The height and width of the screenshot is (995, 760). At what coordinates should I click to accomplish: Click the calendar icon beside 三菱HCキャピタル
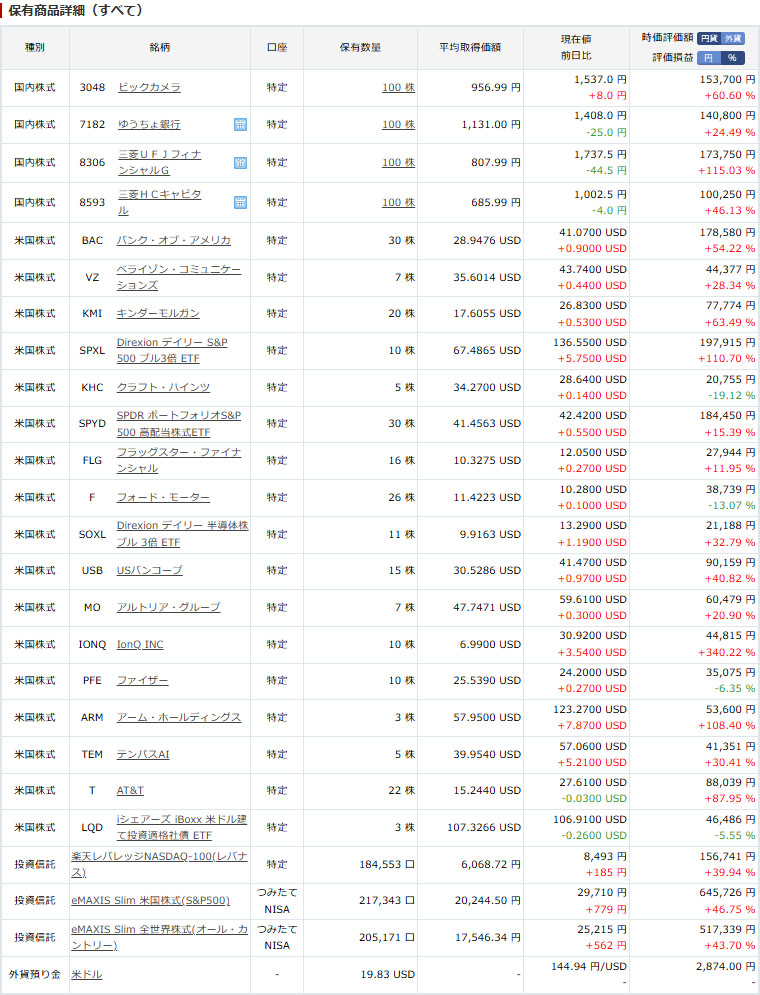point(240,202)
